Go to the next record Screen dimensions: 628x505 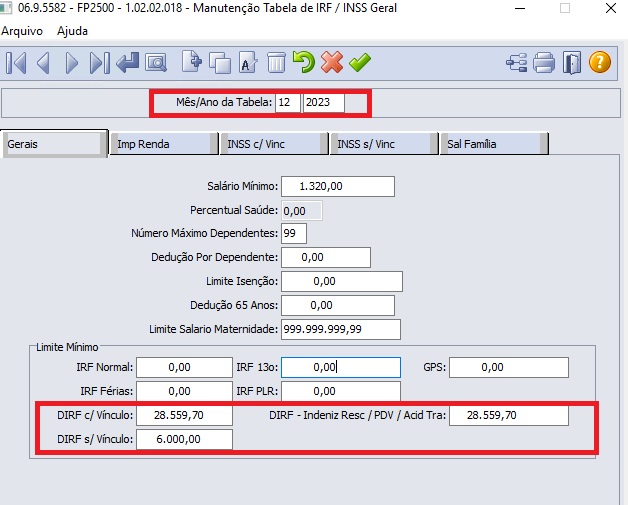[x=71, y=63]
